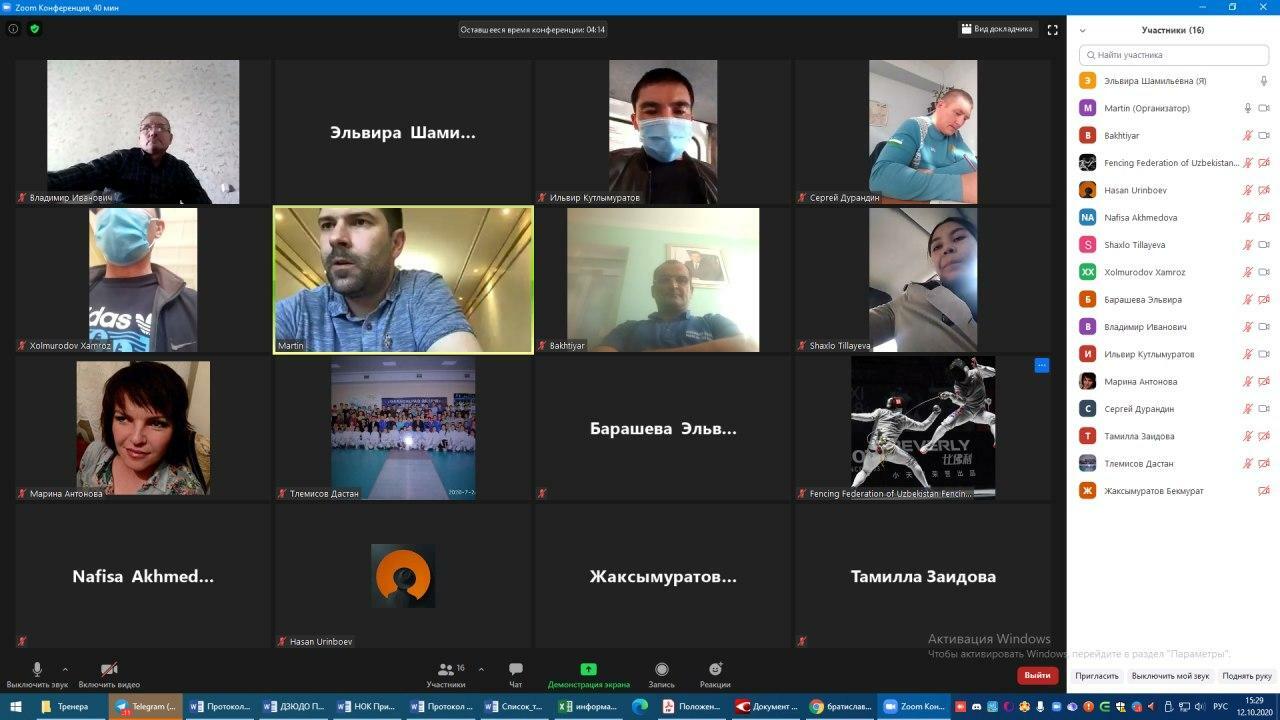The image size is (1280, 720).
Task: Switch keyboard language РУС in tray
Action: click(1220, 706)
